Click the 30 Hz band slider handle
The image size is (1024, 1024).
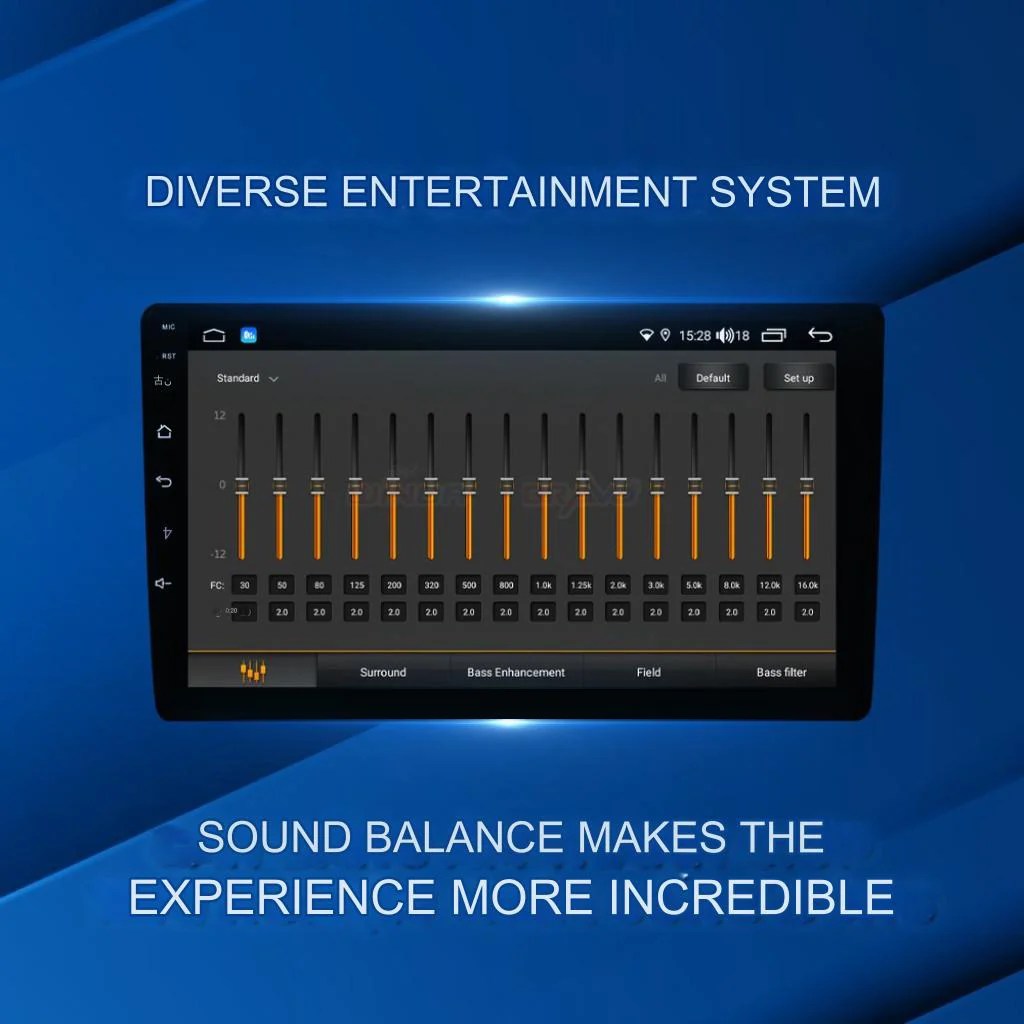242,486
